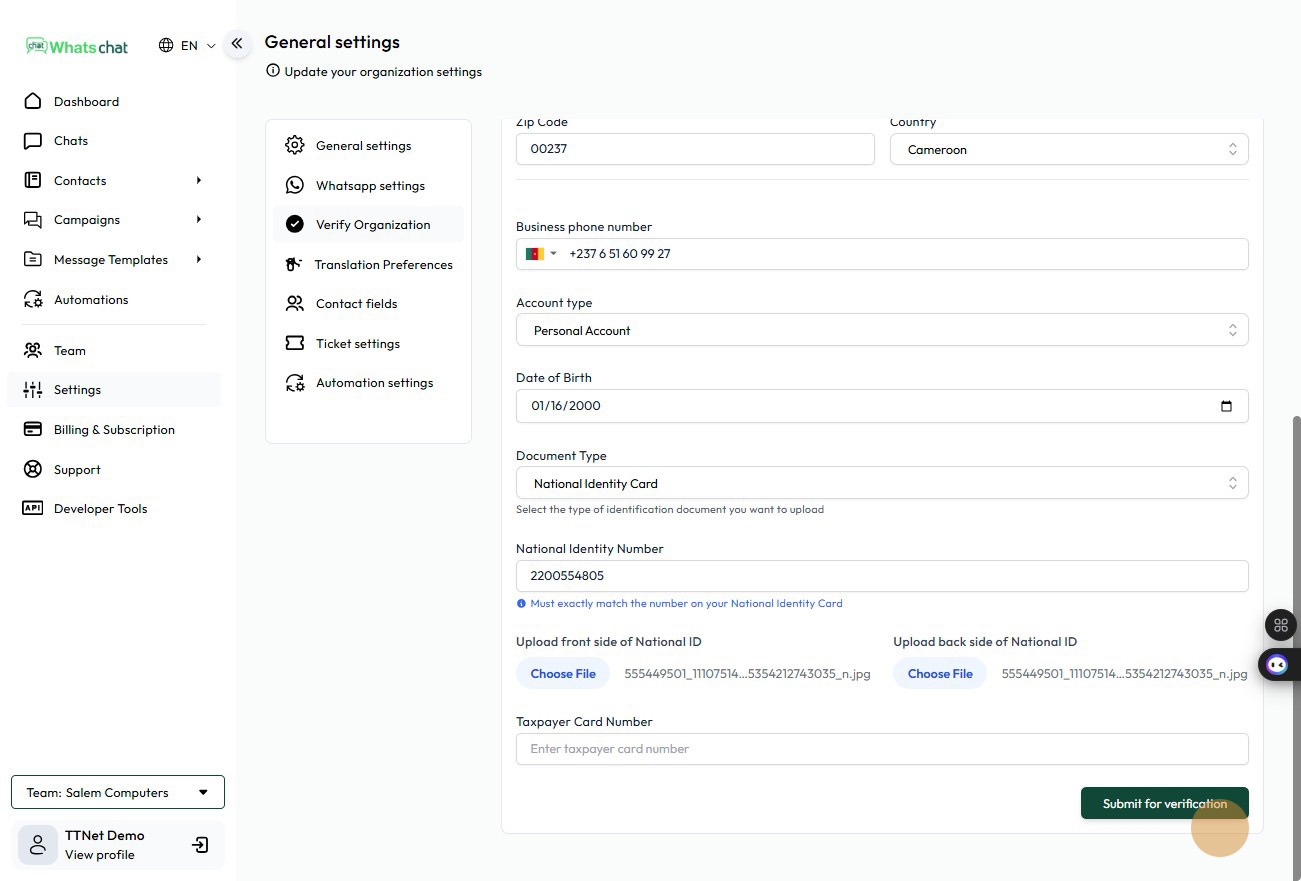The width and height of the screenshot is (1301, 881).
Task: Open the Team: Salem Computers selector
Action: 118,793
